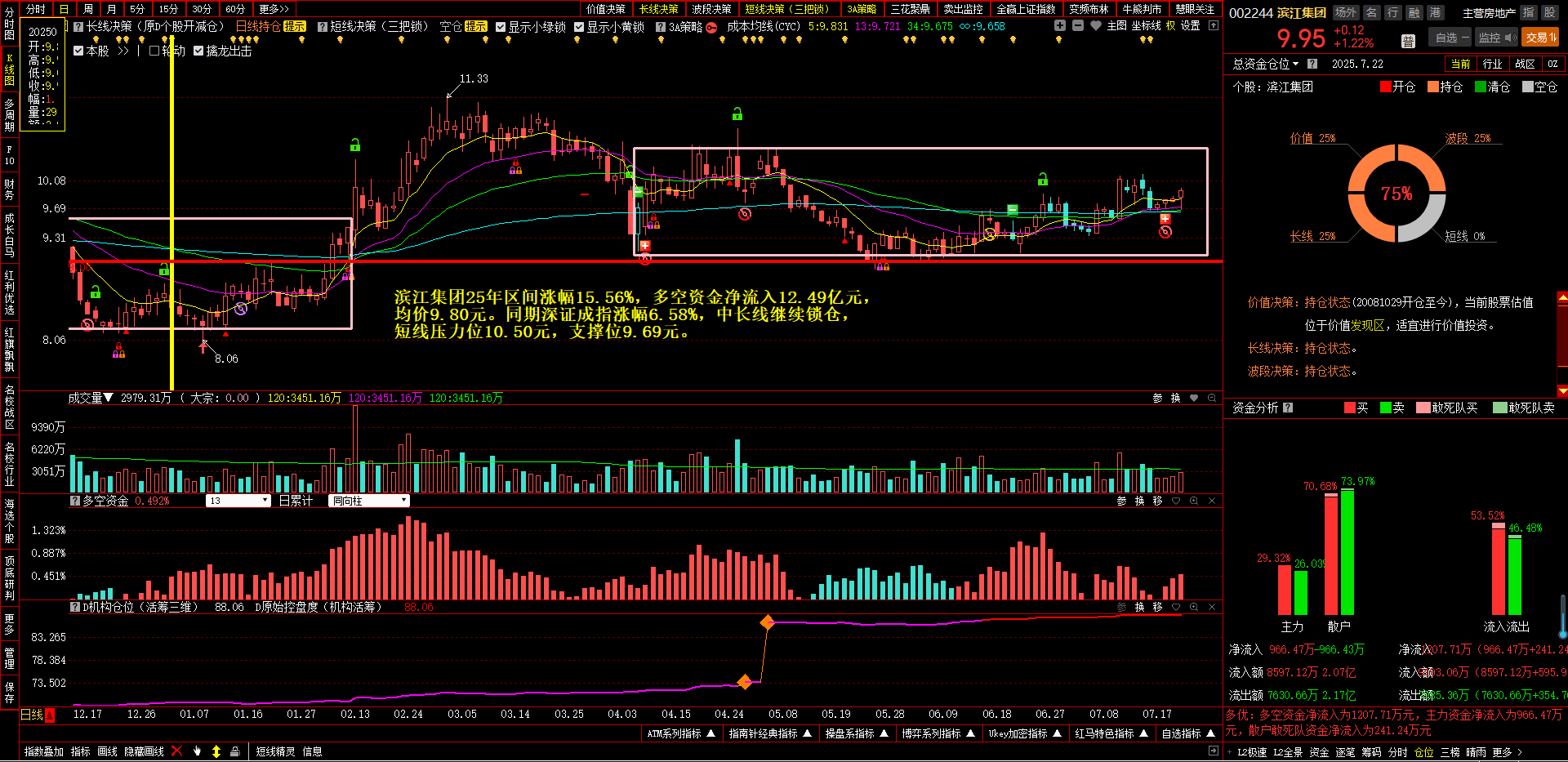
Task: Click the green padlock marker above the April candles
Action: click(x=737, y=114)
